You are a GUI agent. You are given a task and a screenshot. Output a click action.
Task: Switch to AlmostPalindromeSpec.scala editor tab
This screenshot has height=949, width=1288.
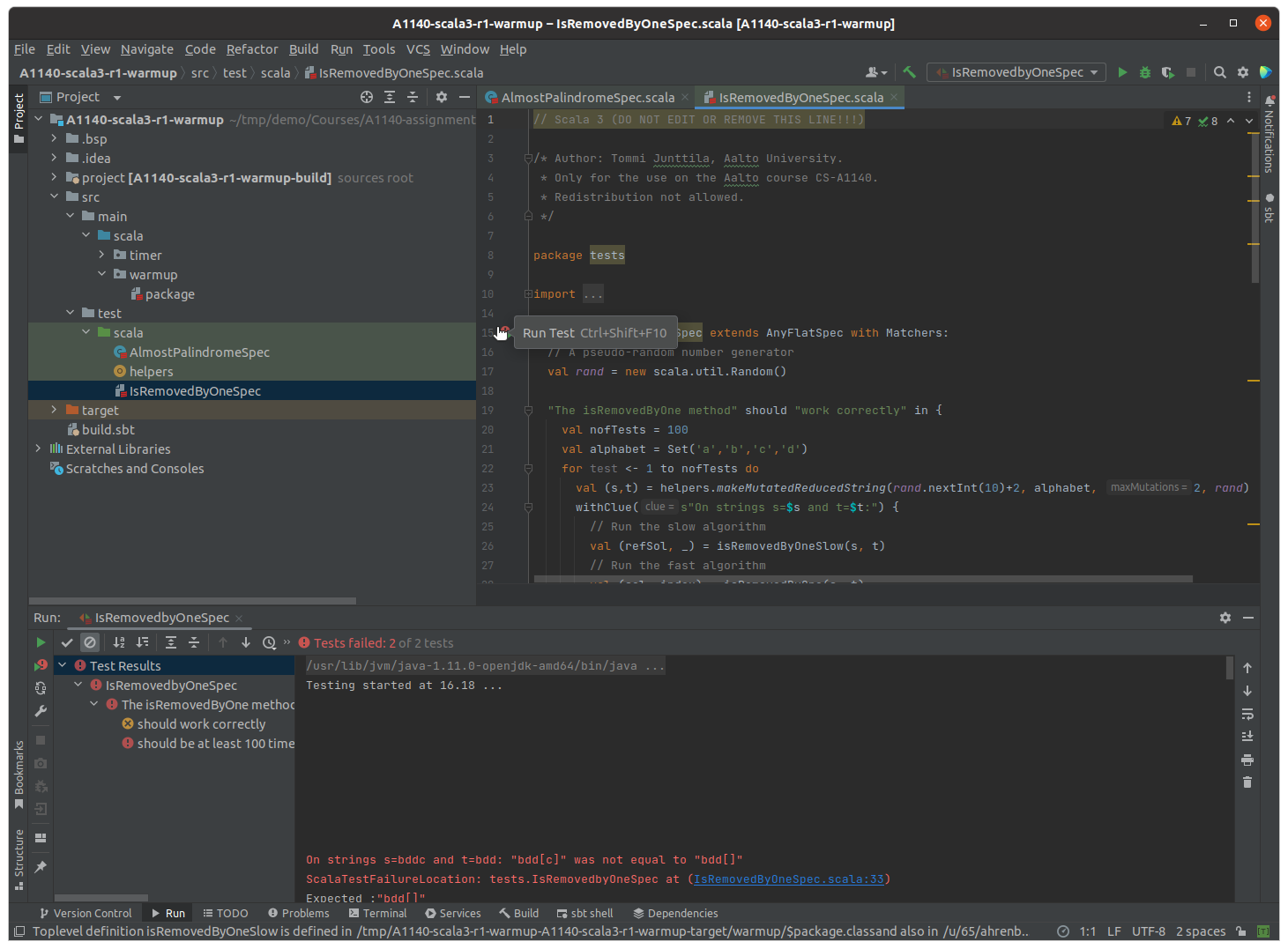coord(587,98)
